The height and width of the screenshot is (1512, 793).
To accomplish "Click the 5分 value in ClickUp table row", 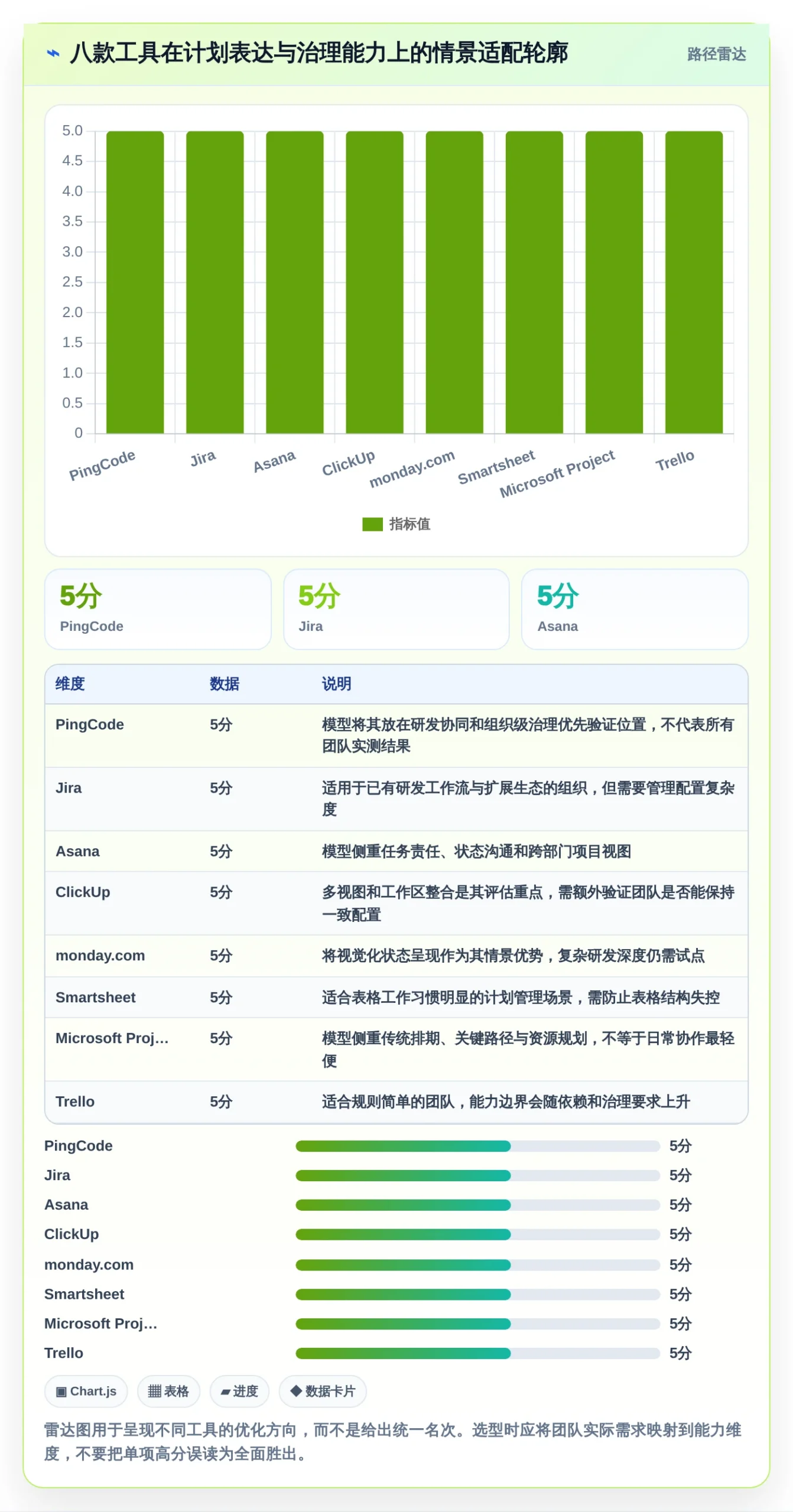I will [x=221, y=892].
